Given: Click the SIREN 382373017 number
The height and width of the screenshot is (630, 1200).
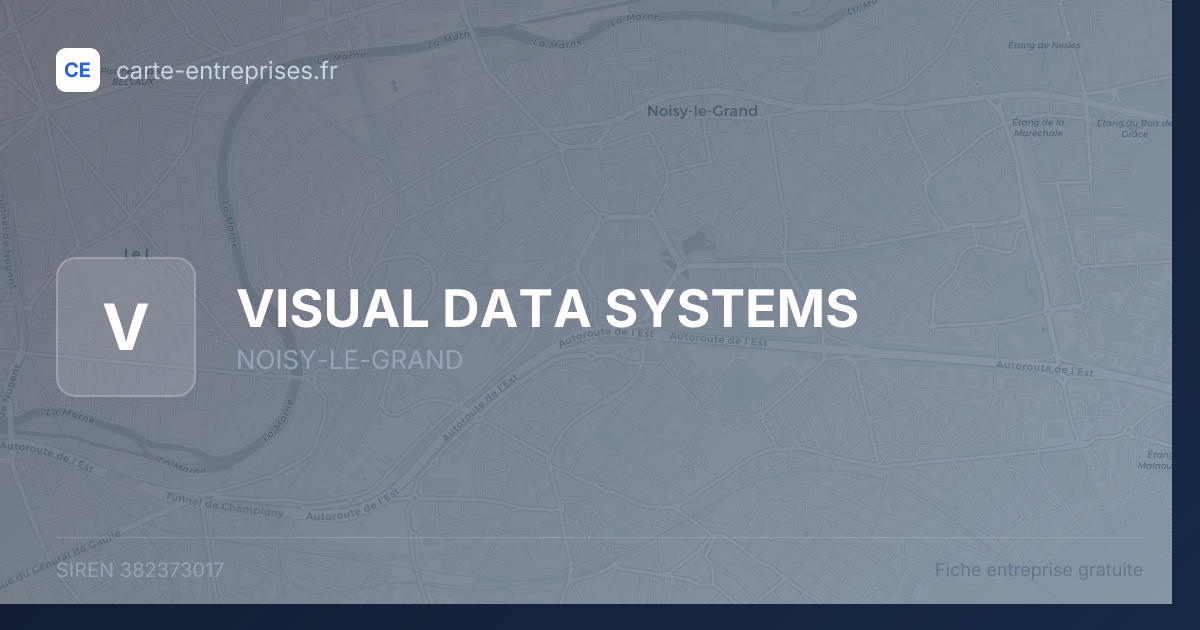Looking at the screenshot, I should pyautogui.click(x=140, y=570).
